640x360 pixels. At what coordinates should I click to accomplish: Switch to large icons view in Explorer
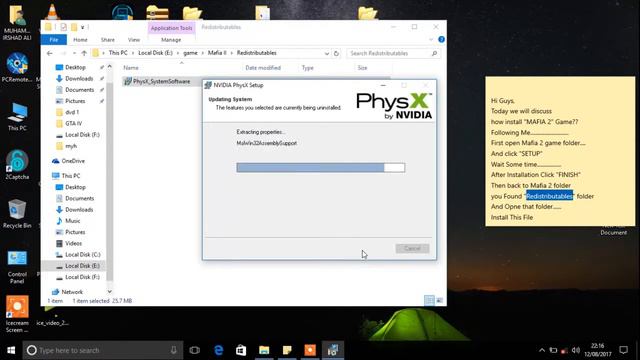point(439,300)
